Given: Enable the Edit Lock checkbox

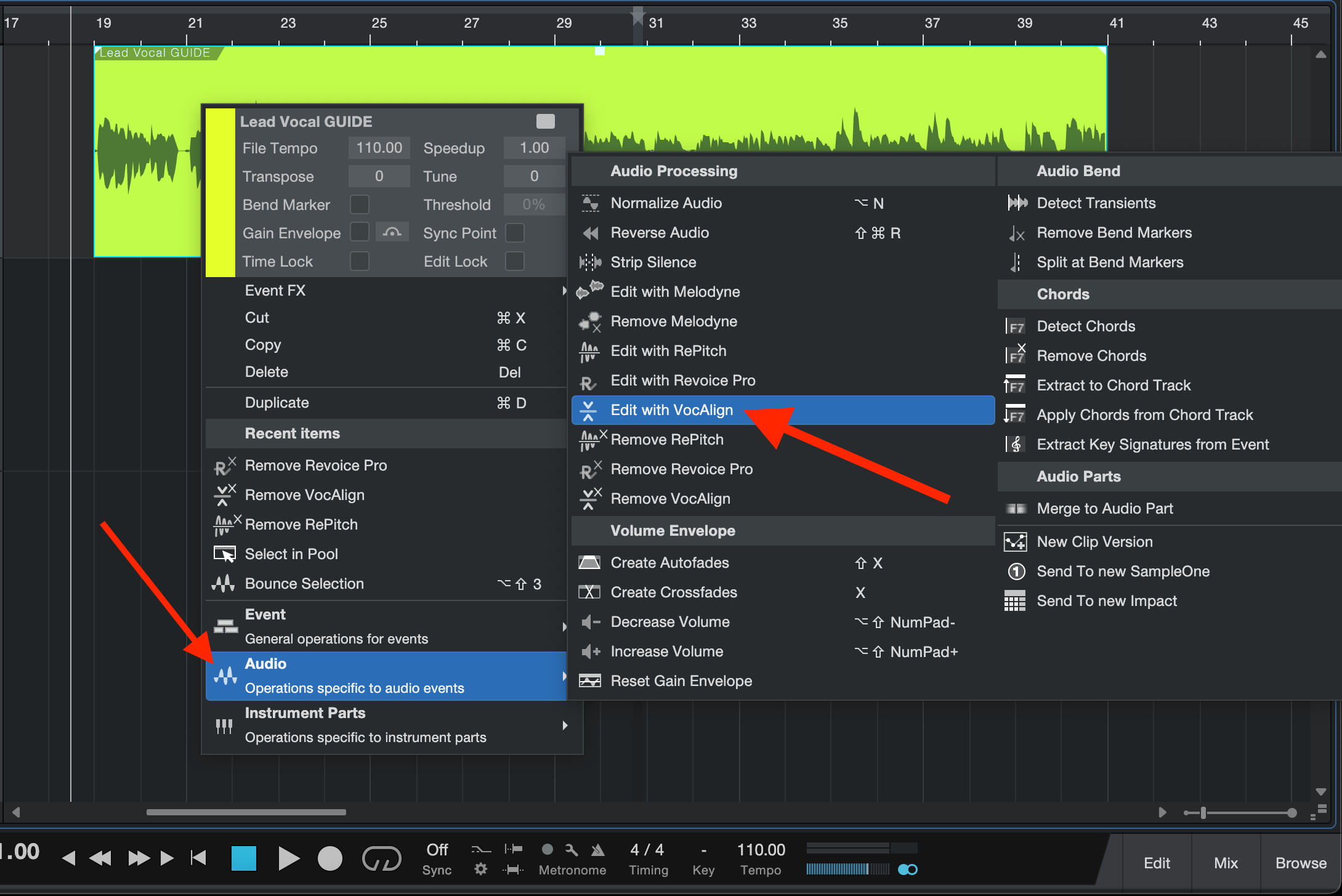Looking at the screenshot, I should pos(515,261).
